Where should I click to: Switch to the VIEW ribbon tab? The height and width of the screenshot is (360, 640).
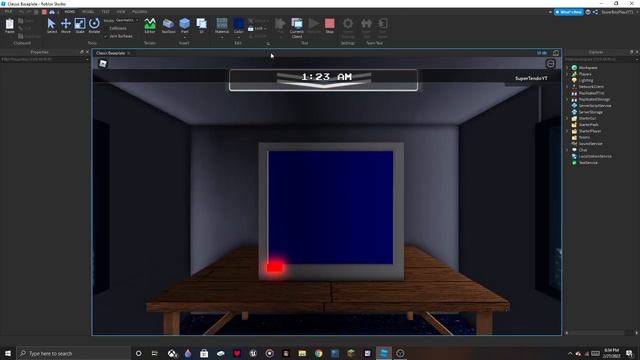121,12
